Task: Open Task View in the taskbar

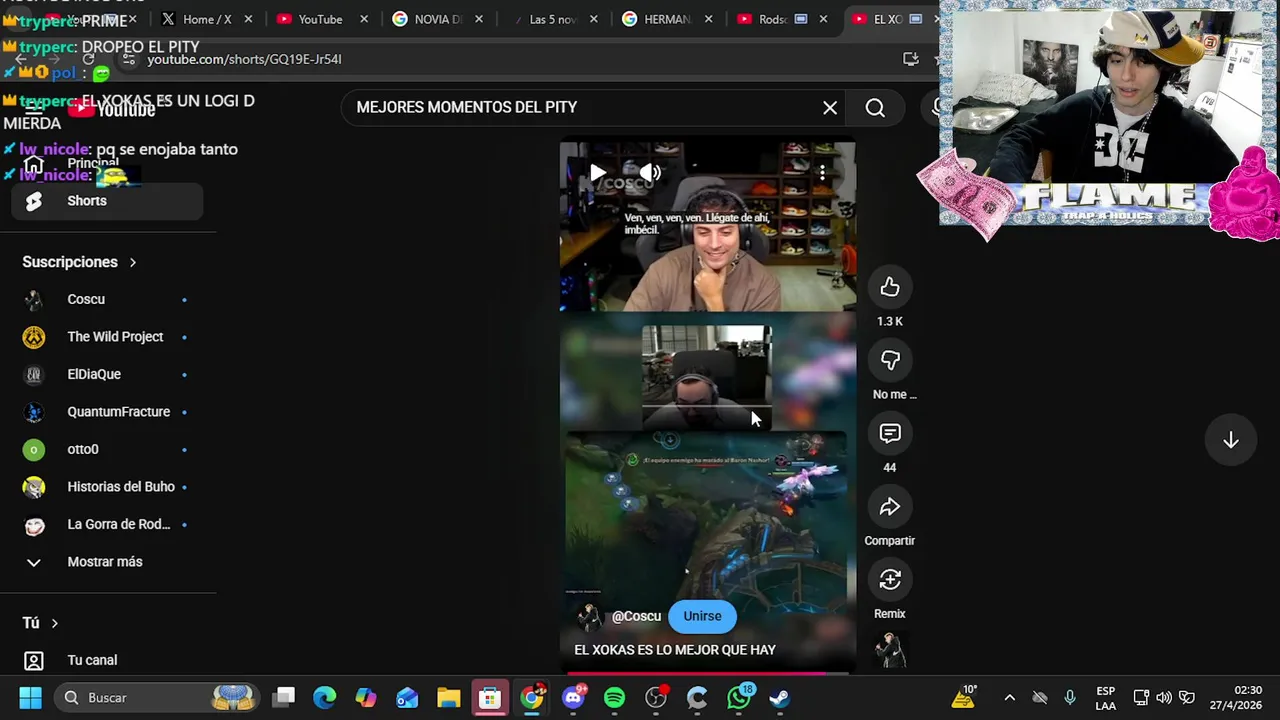Action: pyautogui.click(x=285, y=698)
